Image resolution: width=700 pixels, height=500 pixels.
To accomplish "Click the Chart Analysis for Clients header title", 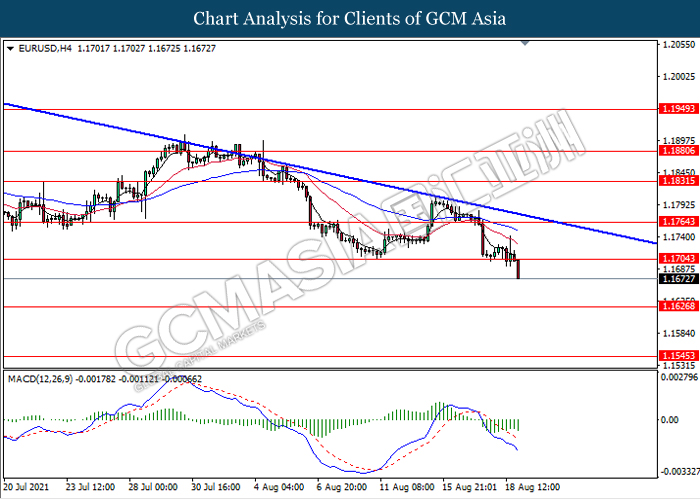I will pyautogui.click(x=350, y=19).
